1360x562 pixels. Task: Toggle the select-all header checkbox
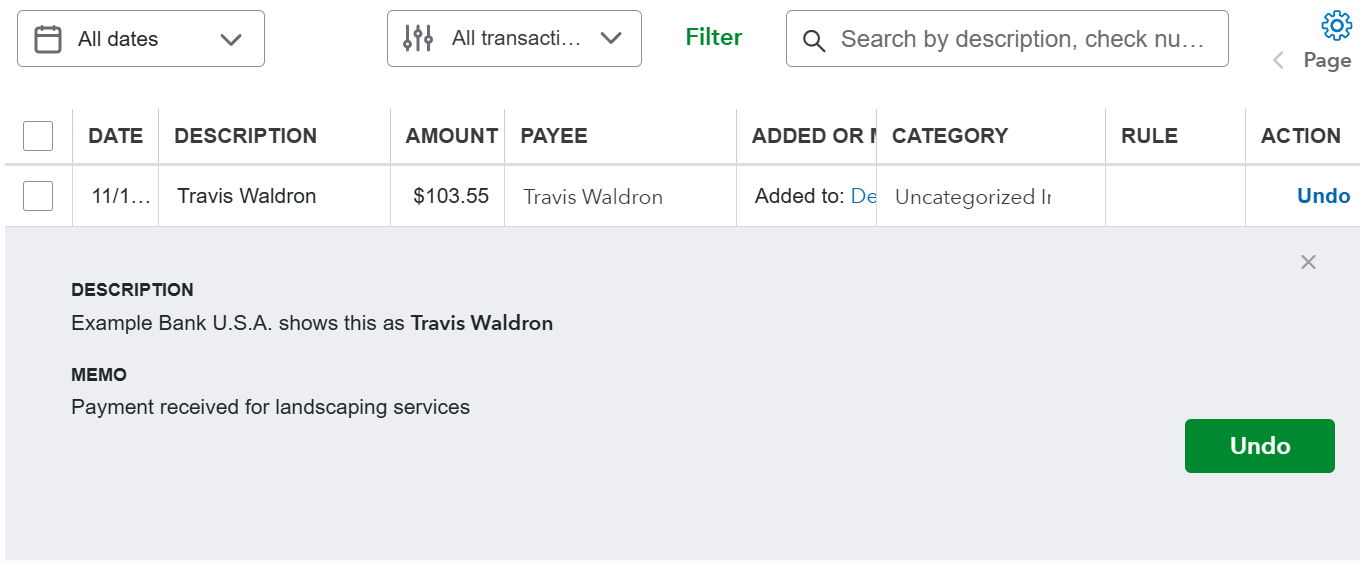tap(38, 136)
